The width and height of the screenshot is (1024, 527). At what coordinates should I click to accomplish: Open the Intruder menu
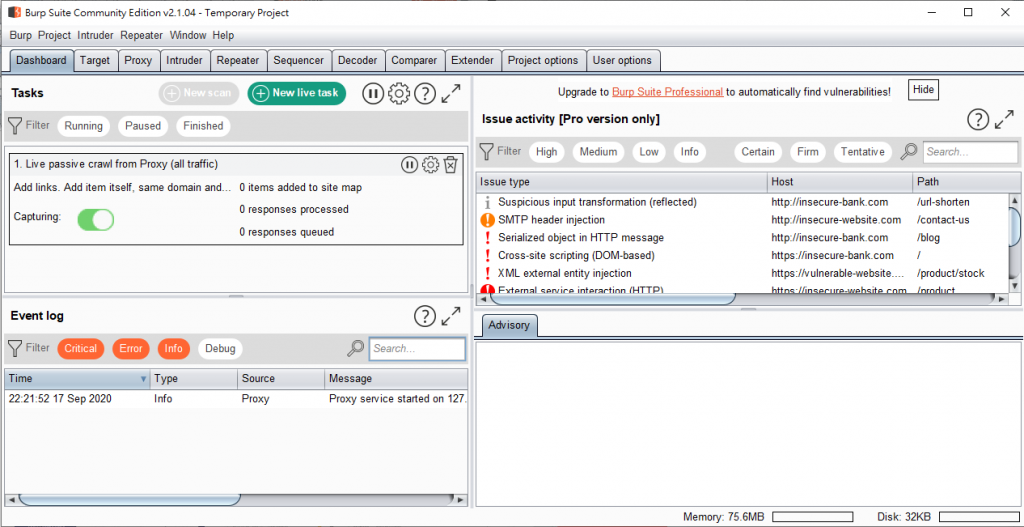[x=95, y=35]
